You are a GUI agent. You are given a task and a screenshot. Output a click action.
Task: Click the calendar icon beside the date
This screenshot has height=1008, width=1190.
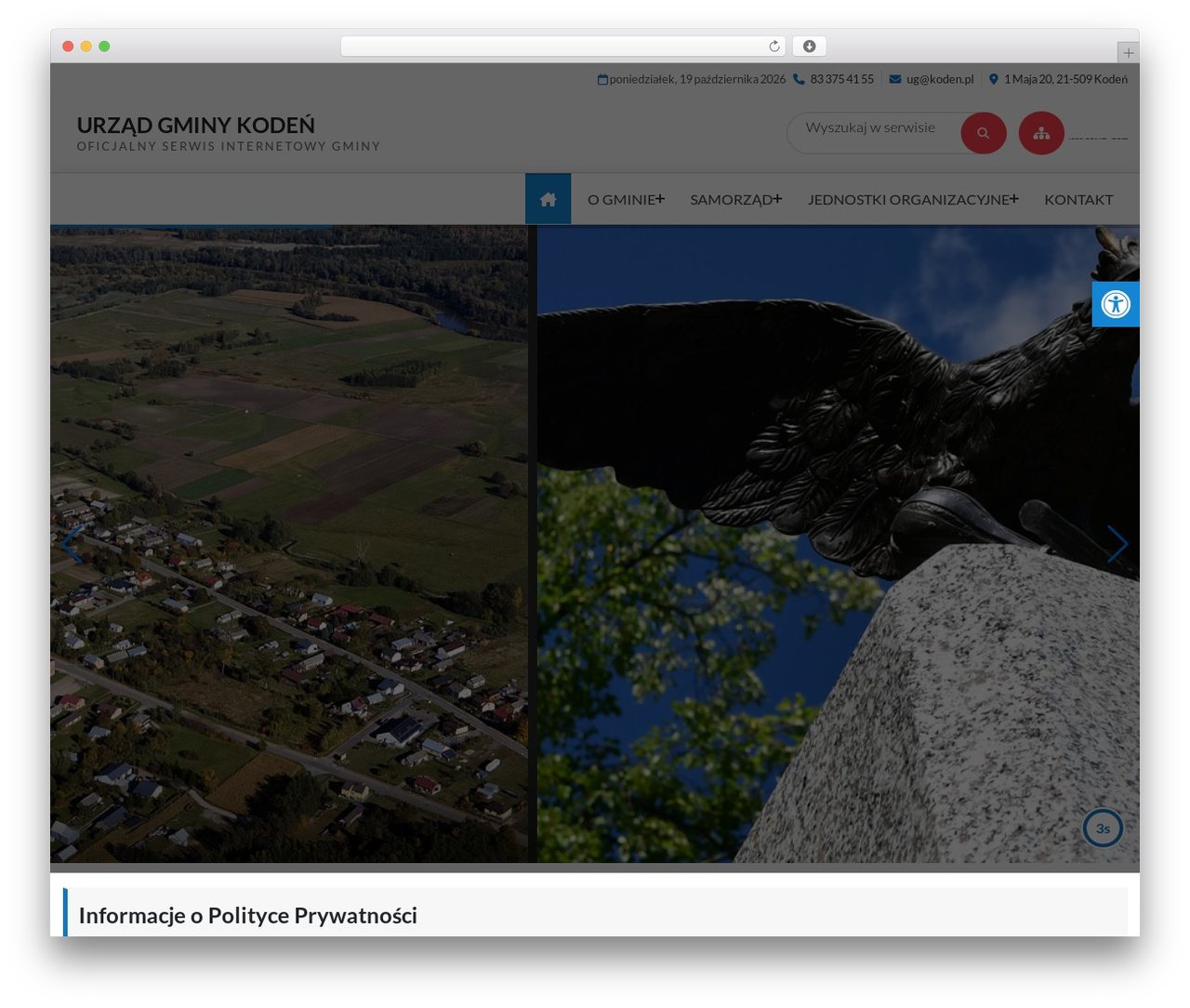pos(602,80)
